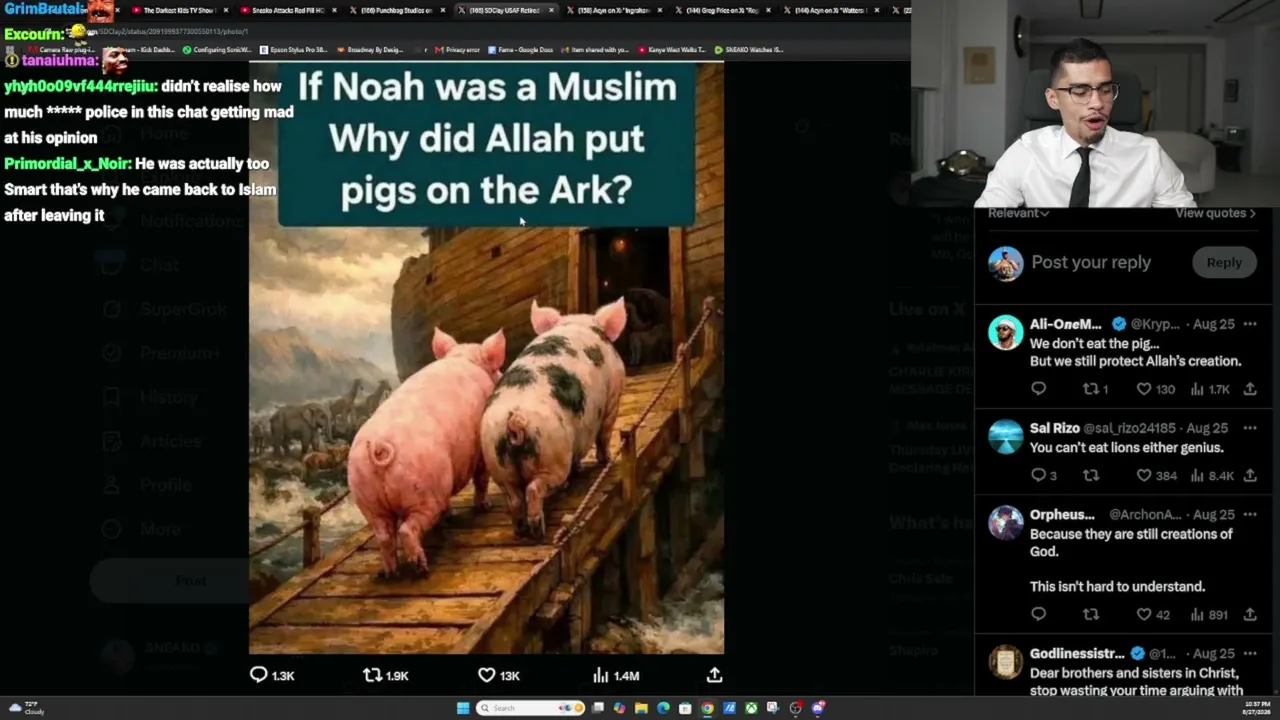The height and width of the screenshot is (720, 1280).
Task: Reply to Sal Rizo's comment
Action: tap(1044, 476)
